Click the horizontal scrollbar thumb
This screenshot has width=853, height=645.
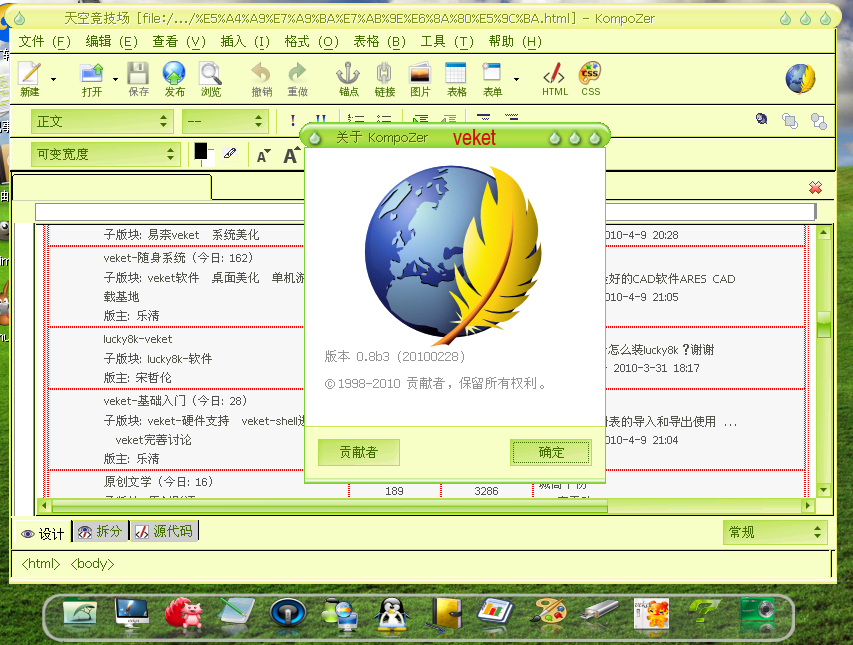pos(330,506)
